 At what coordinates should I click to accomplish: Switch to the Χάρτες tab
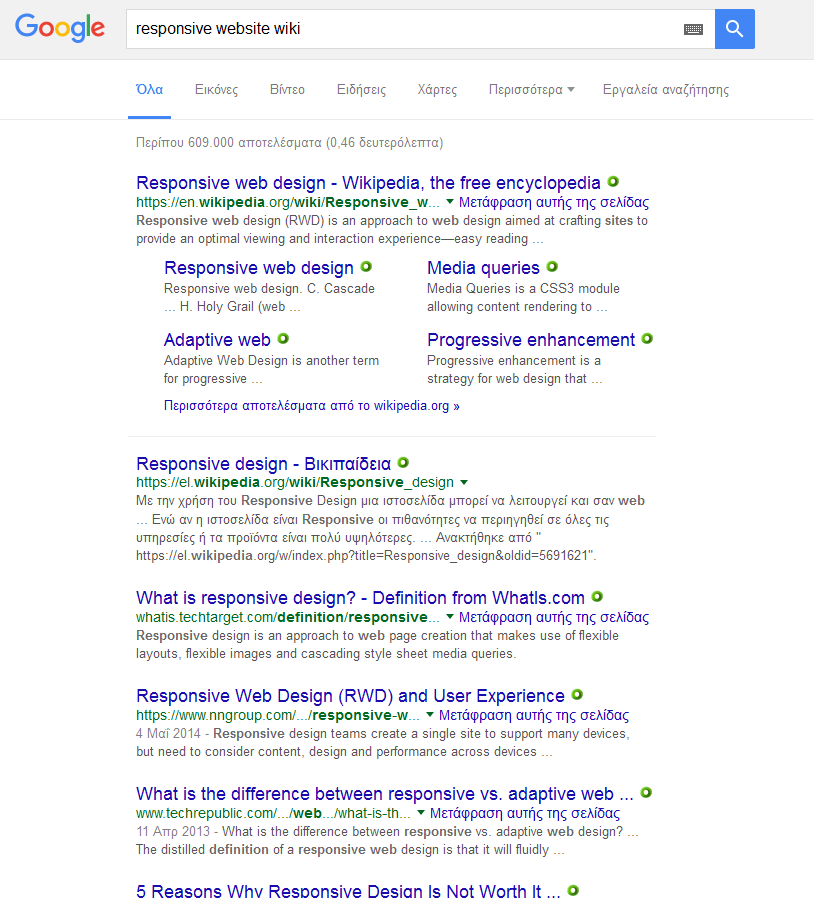[x=437, y=89]
